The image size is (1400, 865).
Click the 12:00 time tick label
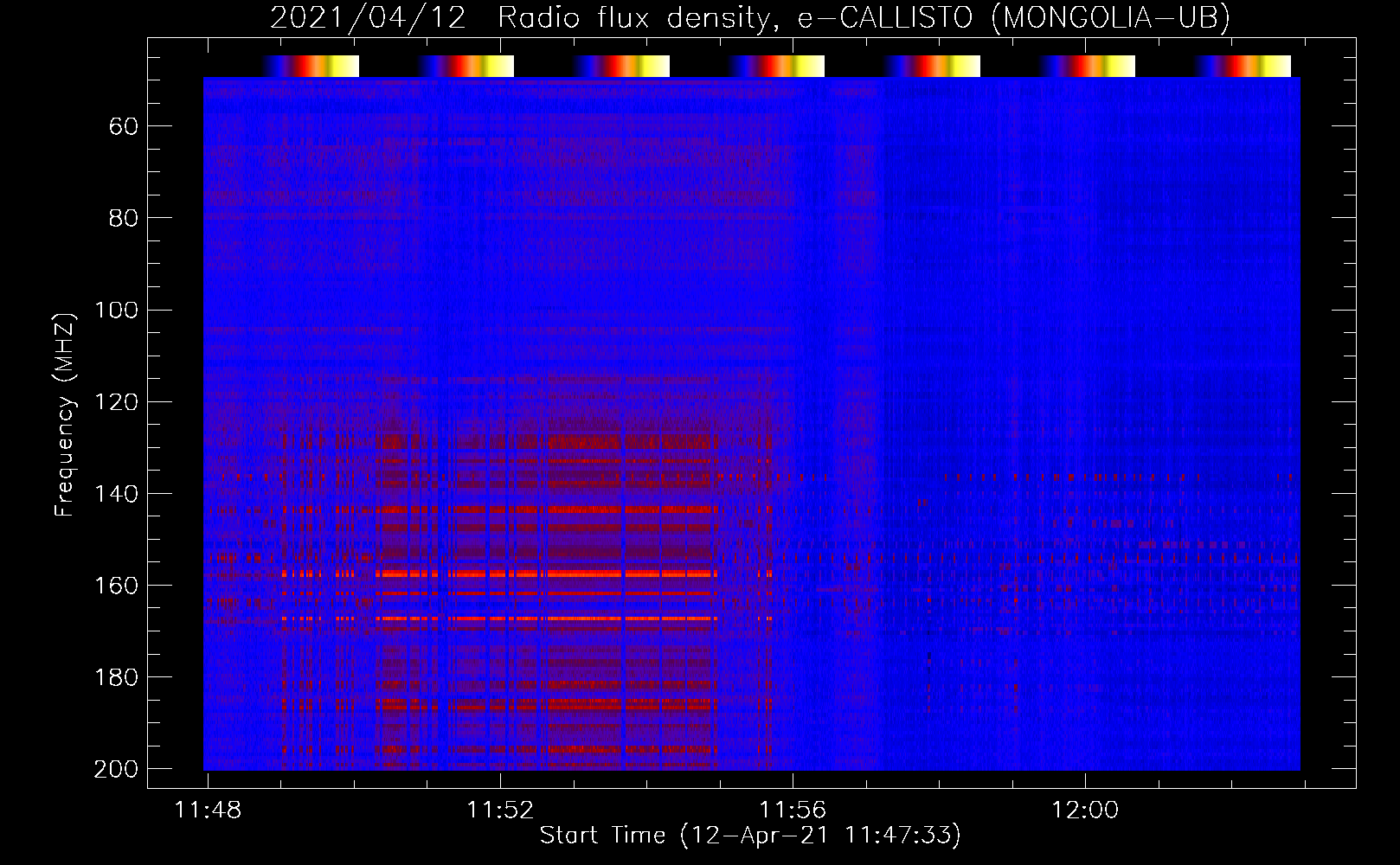(1085, 811)
